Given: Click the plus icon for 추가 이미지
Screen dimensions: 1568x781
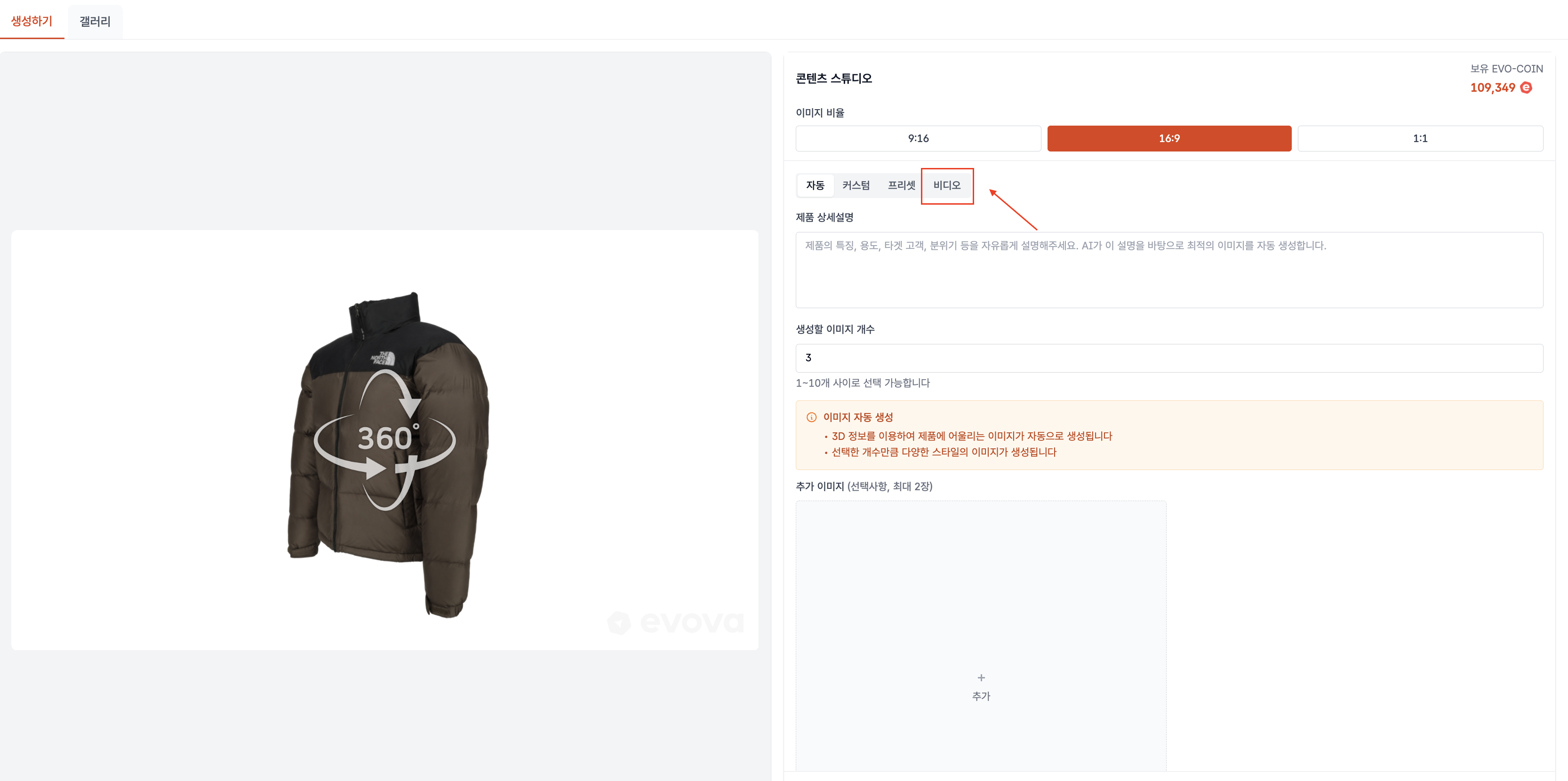Looking at the screenshot, I should 981,677.
